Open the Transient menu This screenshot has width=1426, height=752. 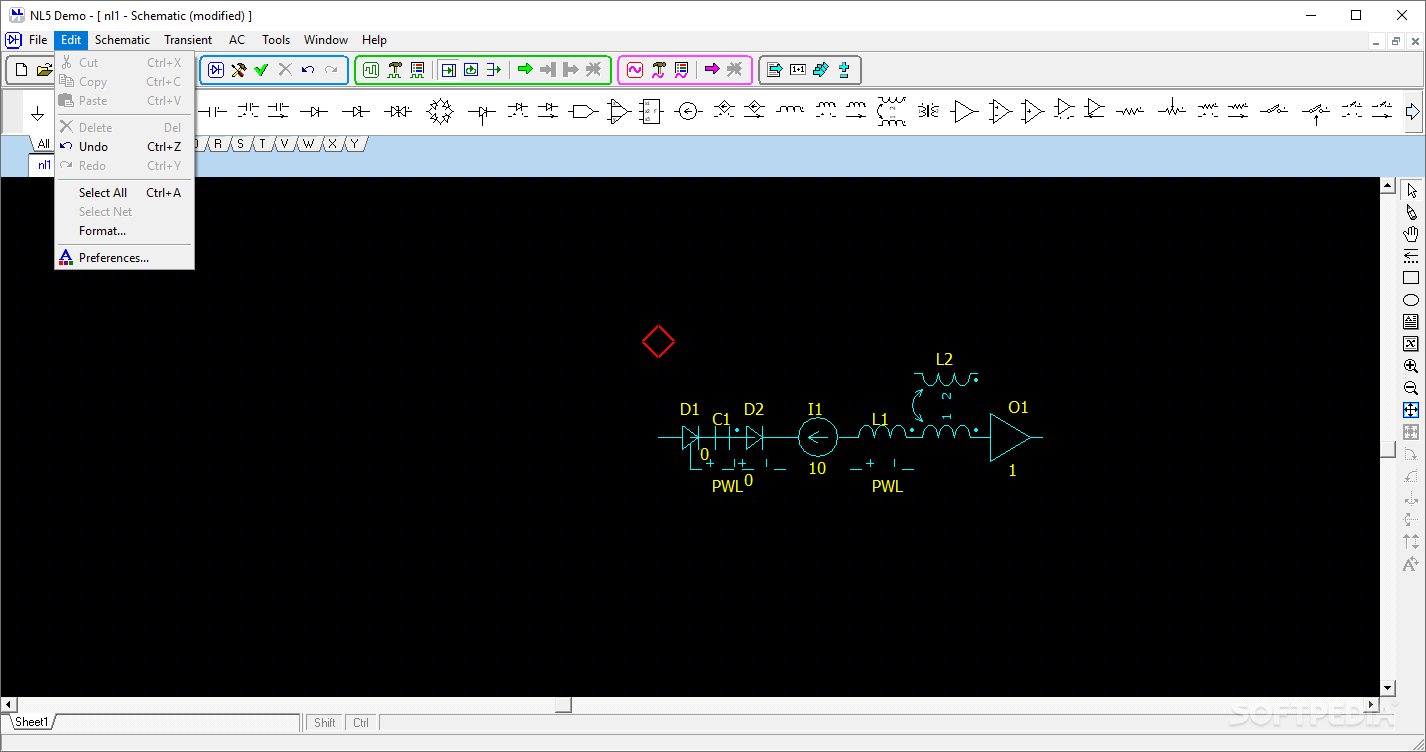pyautogui.click(x=188, y=40)
